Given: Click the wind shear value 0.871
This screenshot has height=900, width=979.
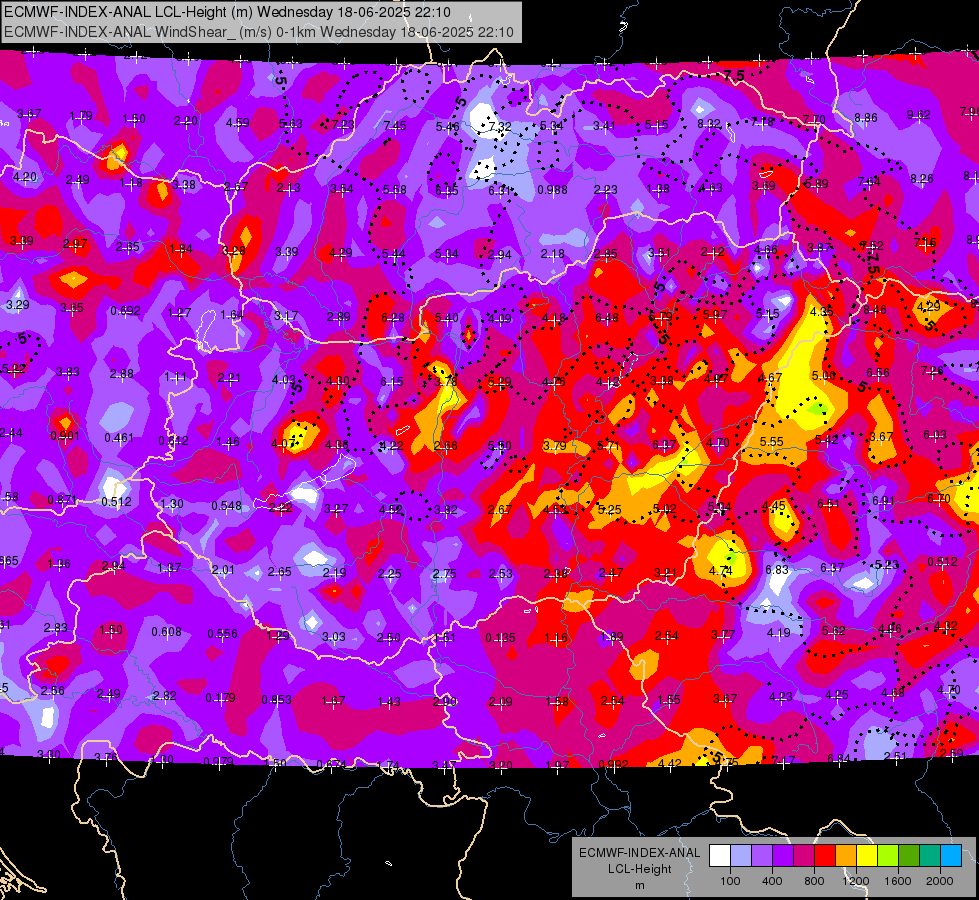Looking at the screenshot, I should (62, 500).
